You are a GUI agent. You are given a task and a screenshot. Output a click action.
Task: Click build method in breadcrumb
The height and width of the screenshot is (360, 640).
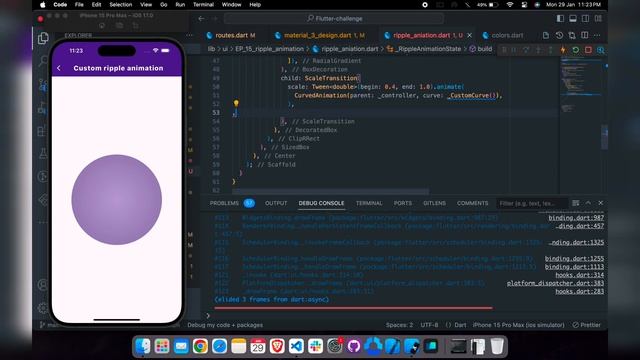point(484,49)
